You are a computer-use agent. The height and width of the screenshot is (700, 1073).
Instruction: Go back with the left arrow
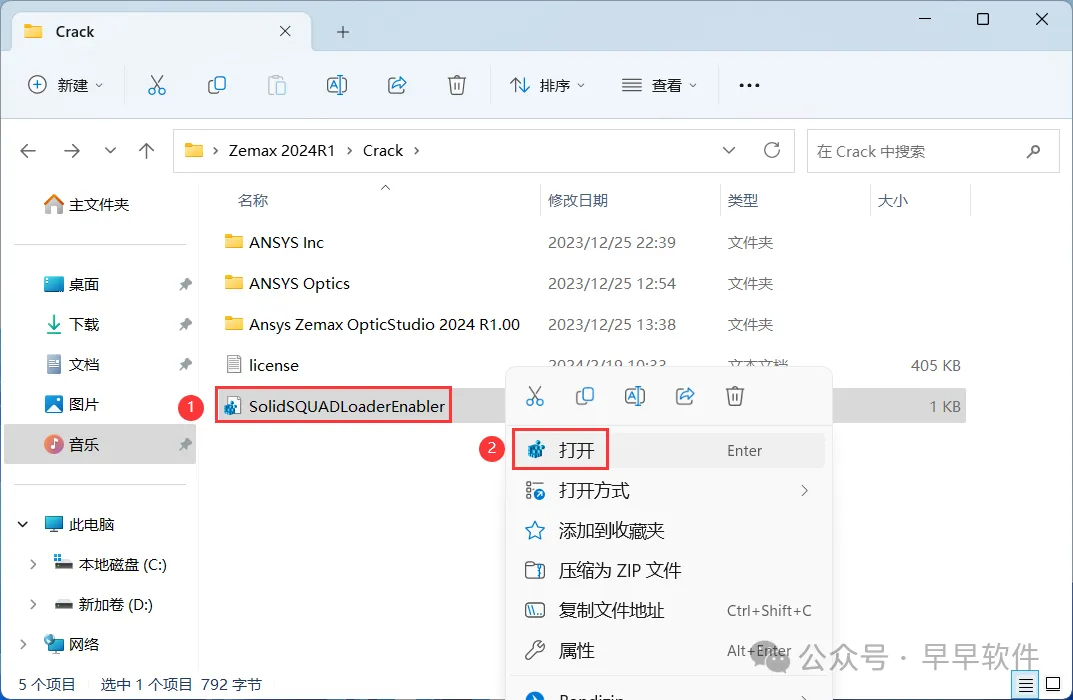pos(28,151)
